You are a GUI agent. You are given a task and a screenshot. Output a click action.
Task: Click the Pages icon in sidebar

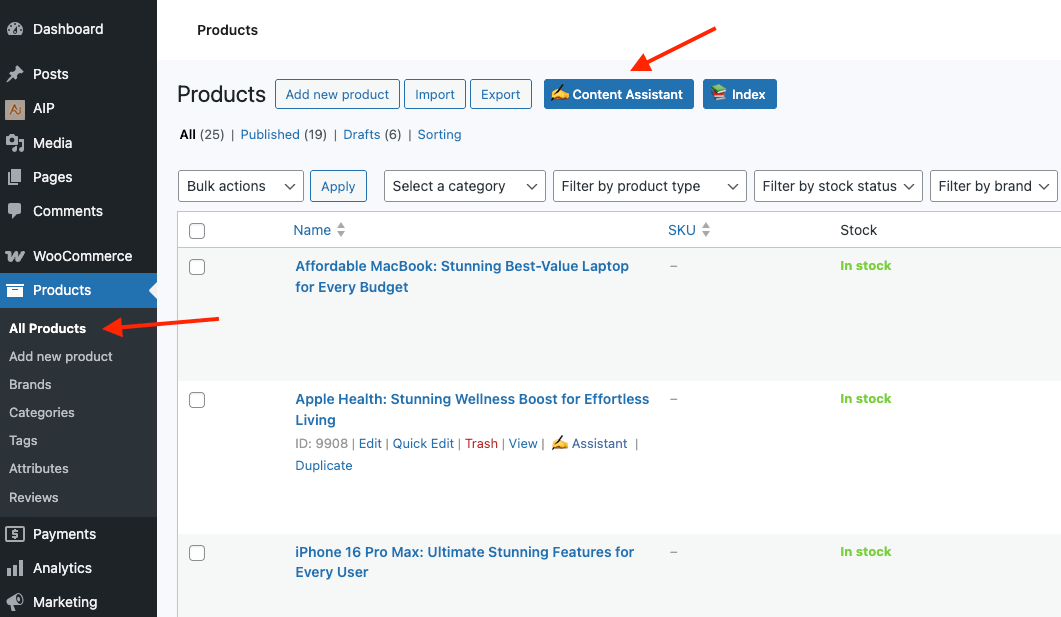click(x=15, y=177)
